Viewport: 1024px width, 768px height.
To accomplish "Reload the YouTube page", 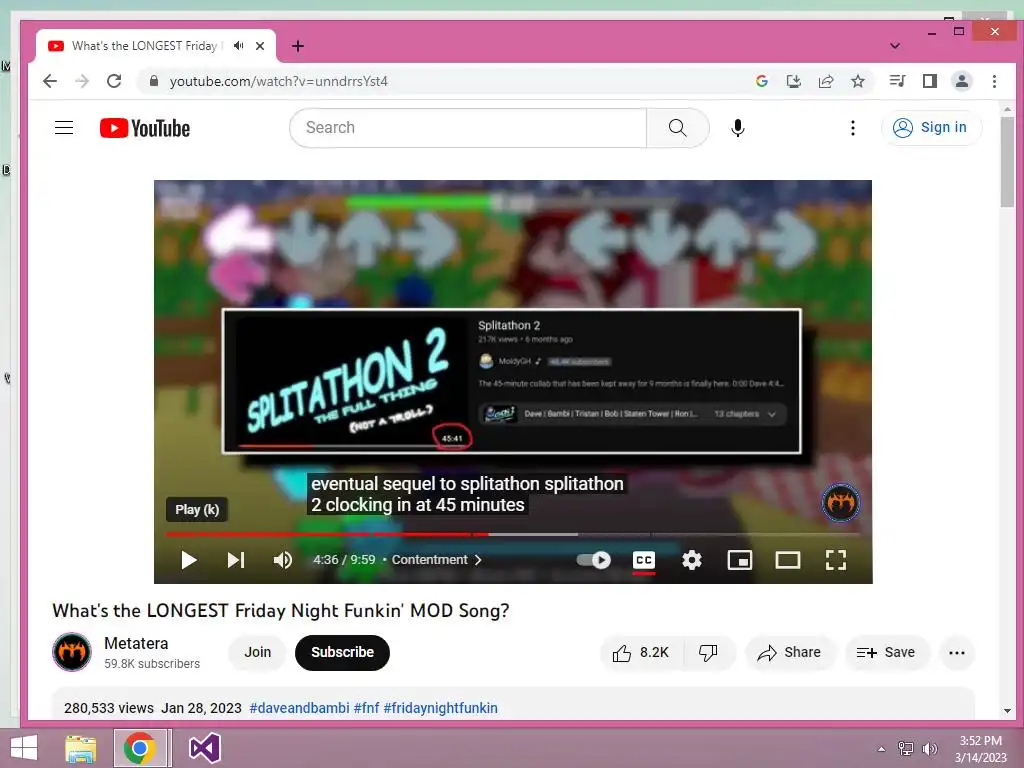I will [114, 81].
